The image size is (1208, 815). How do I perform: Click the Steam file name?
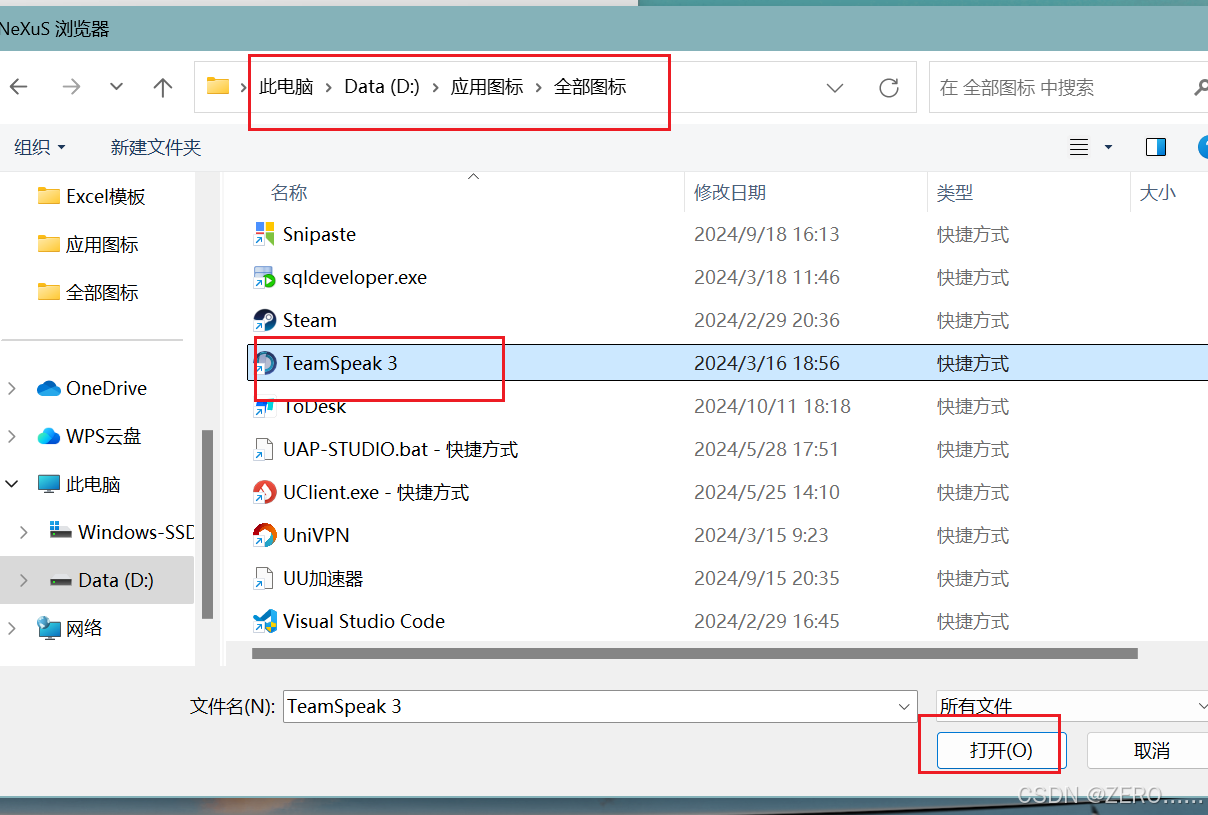pyautogui.click(x=310, y=321)
